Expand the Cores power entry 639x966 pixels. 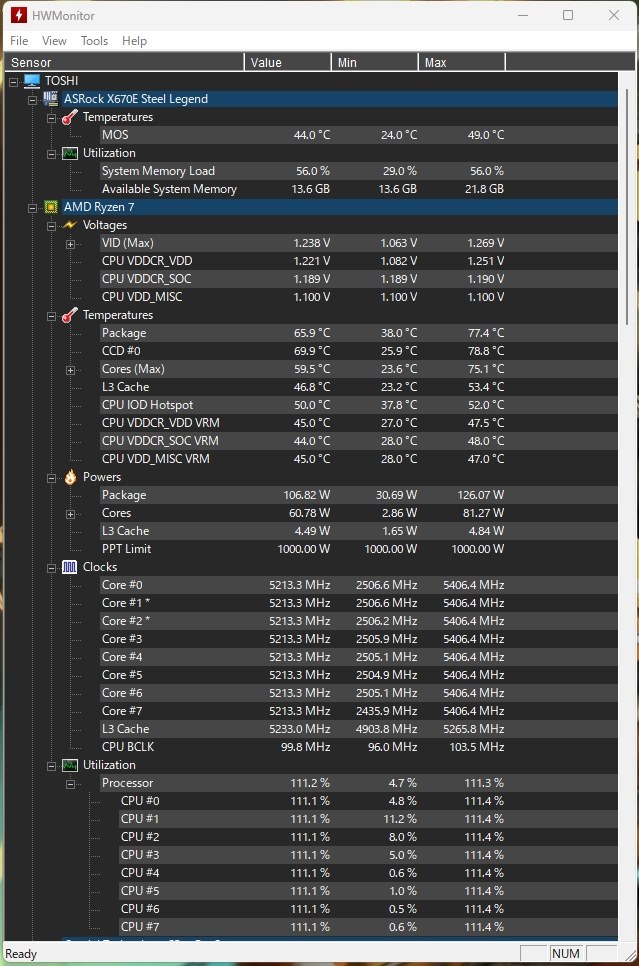point(70,514)
